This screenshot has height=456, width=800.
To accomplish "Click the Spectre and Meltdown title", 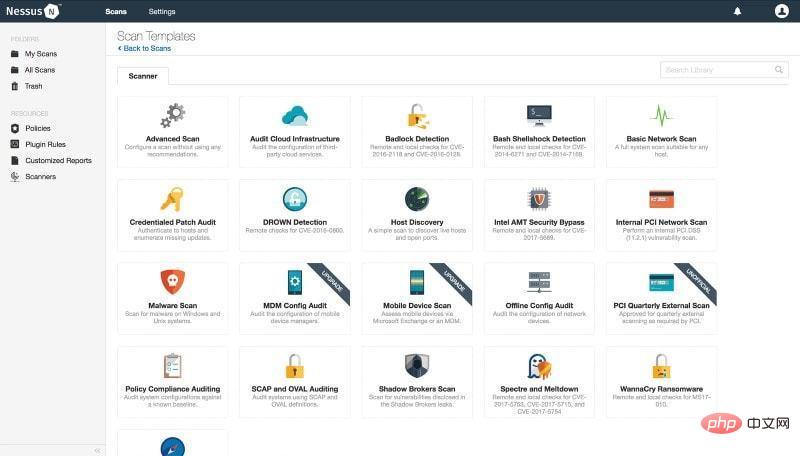I will click(539, 389).
